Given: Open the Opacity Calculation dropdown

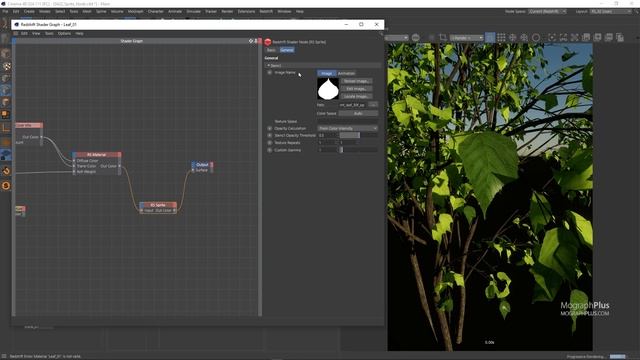Looking at the screenshot, I should [348, 128].
